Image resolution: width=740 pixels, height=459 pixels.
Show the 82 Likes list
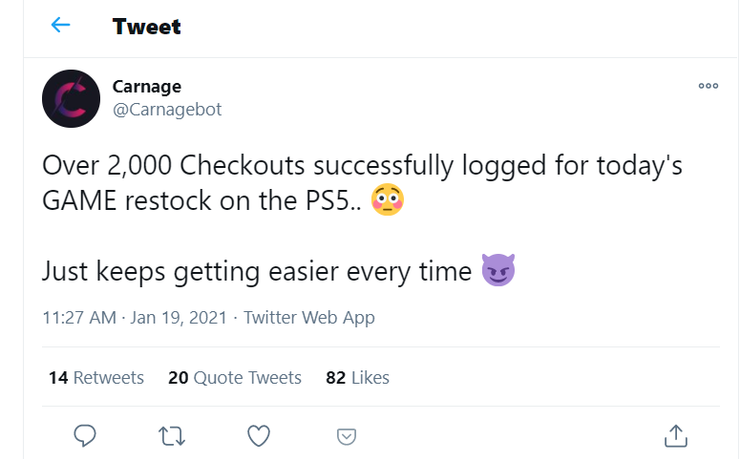coord(357,378)
